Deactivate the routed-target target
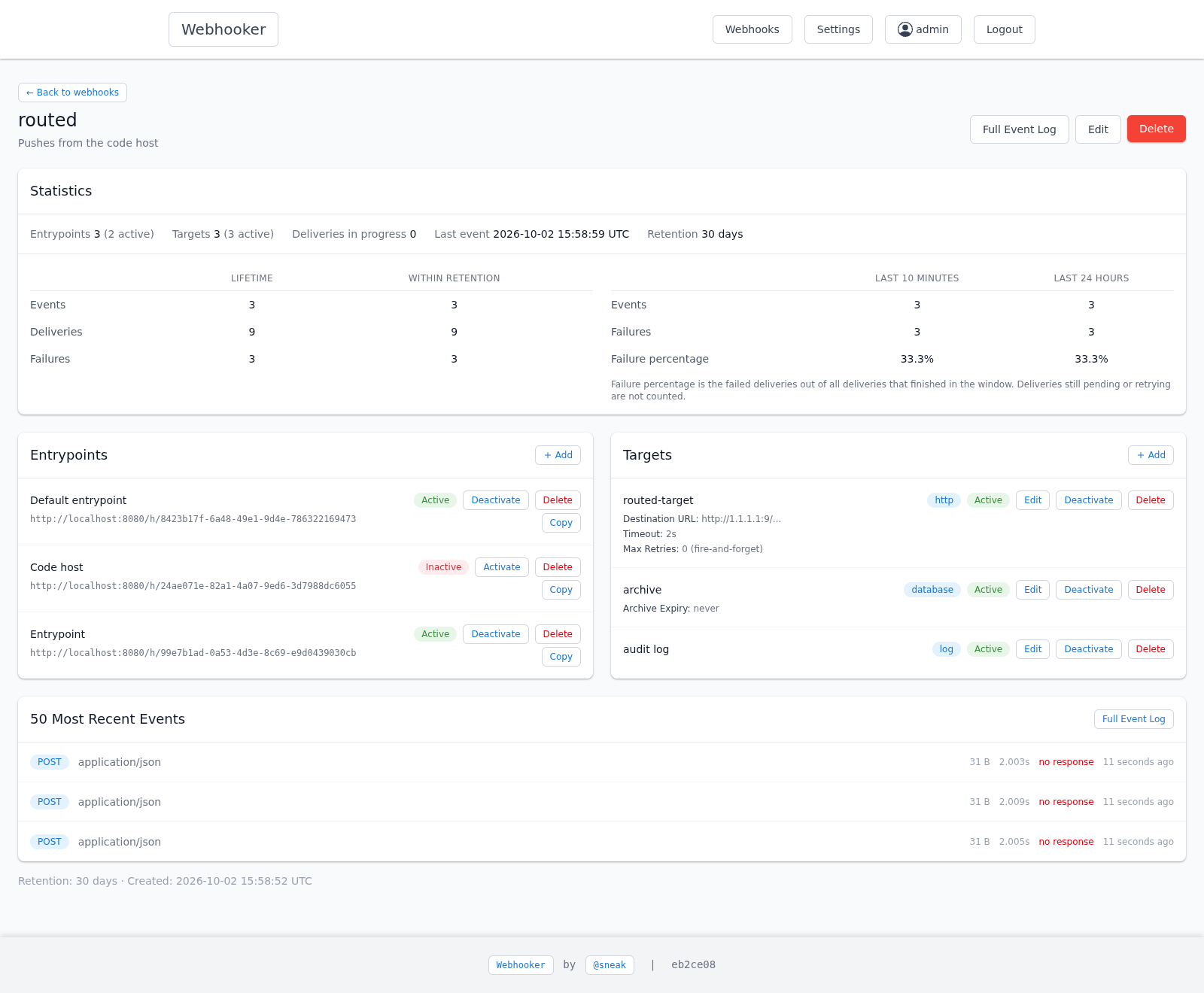Viewport: 1204px width, 993px height. click(x=1088, y=500)
